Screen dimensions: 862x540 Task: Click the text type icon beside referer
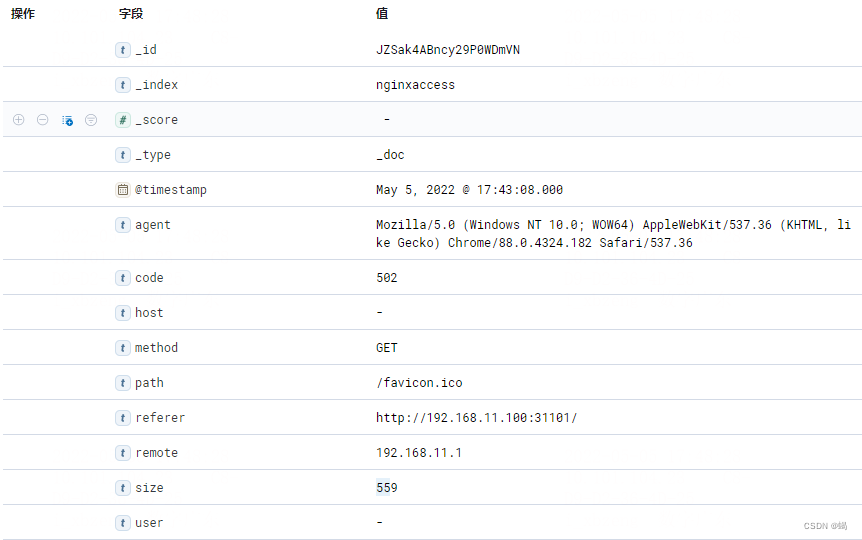(x=123, y=418)
